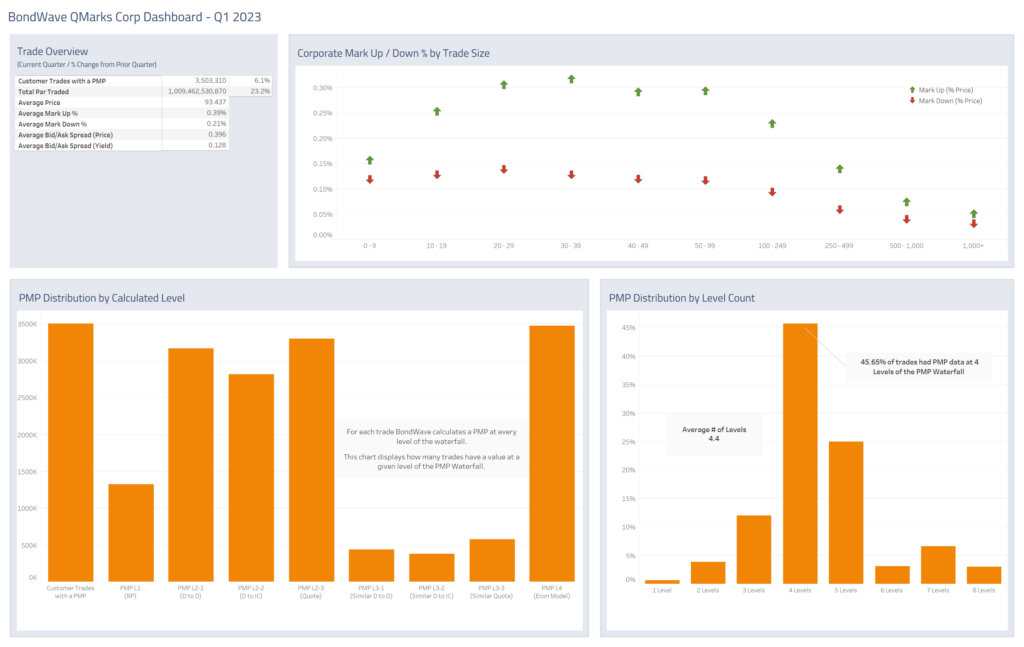Viewport: 1024px width, 647px height.
Task: Select the green arrow above the 100-249 bucket
Action: (772, 123)
